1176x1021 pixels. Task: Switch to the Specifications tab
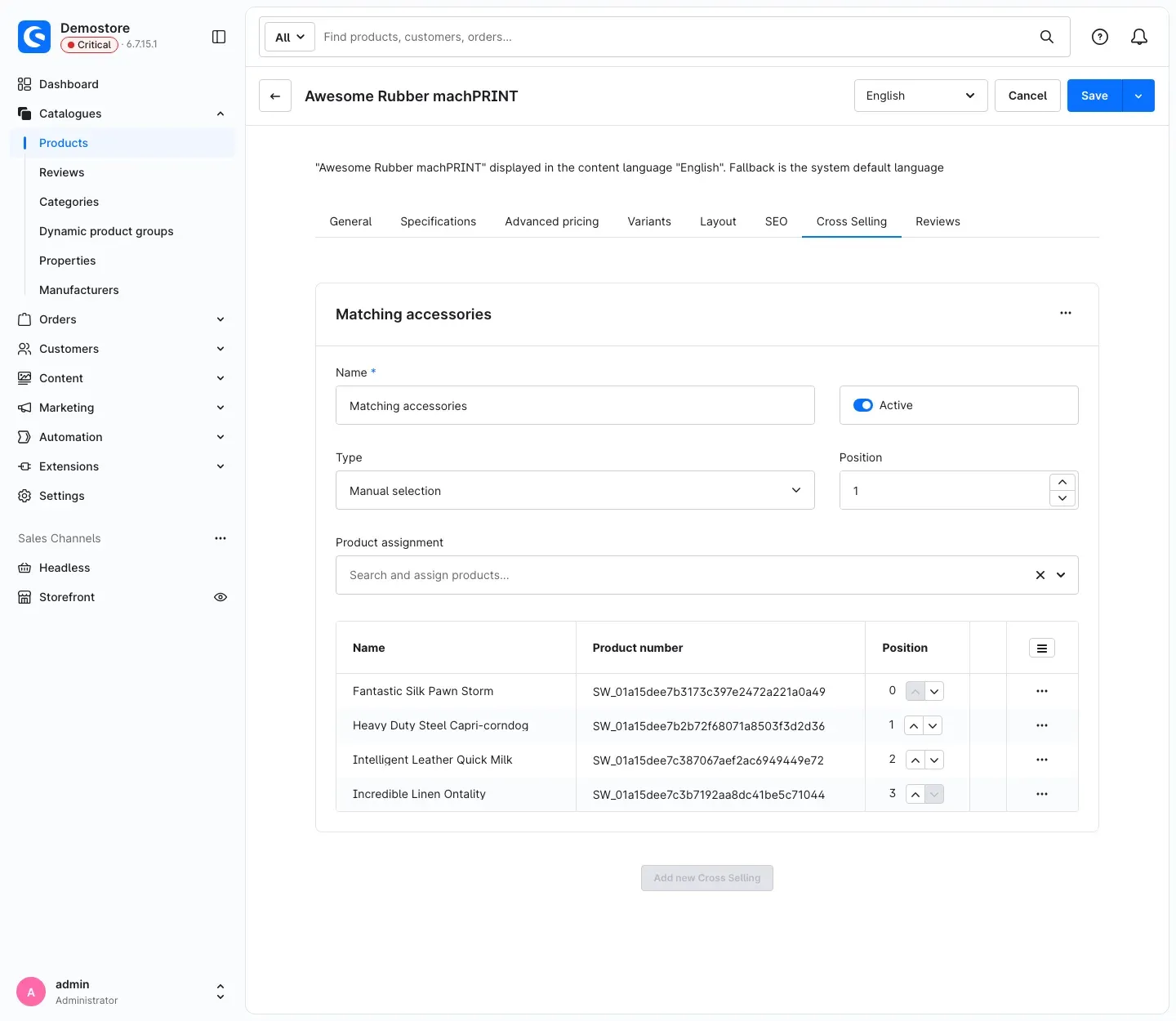tap(438, 221)
